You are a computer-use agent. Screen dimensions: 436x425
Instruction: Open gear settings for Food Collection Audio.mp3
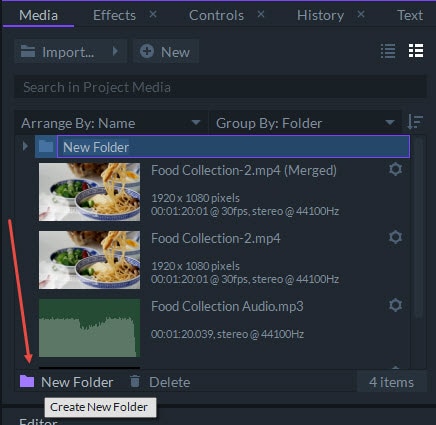click(395, 305)
